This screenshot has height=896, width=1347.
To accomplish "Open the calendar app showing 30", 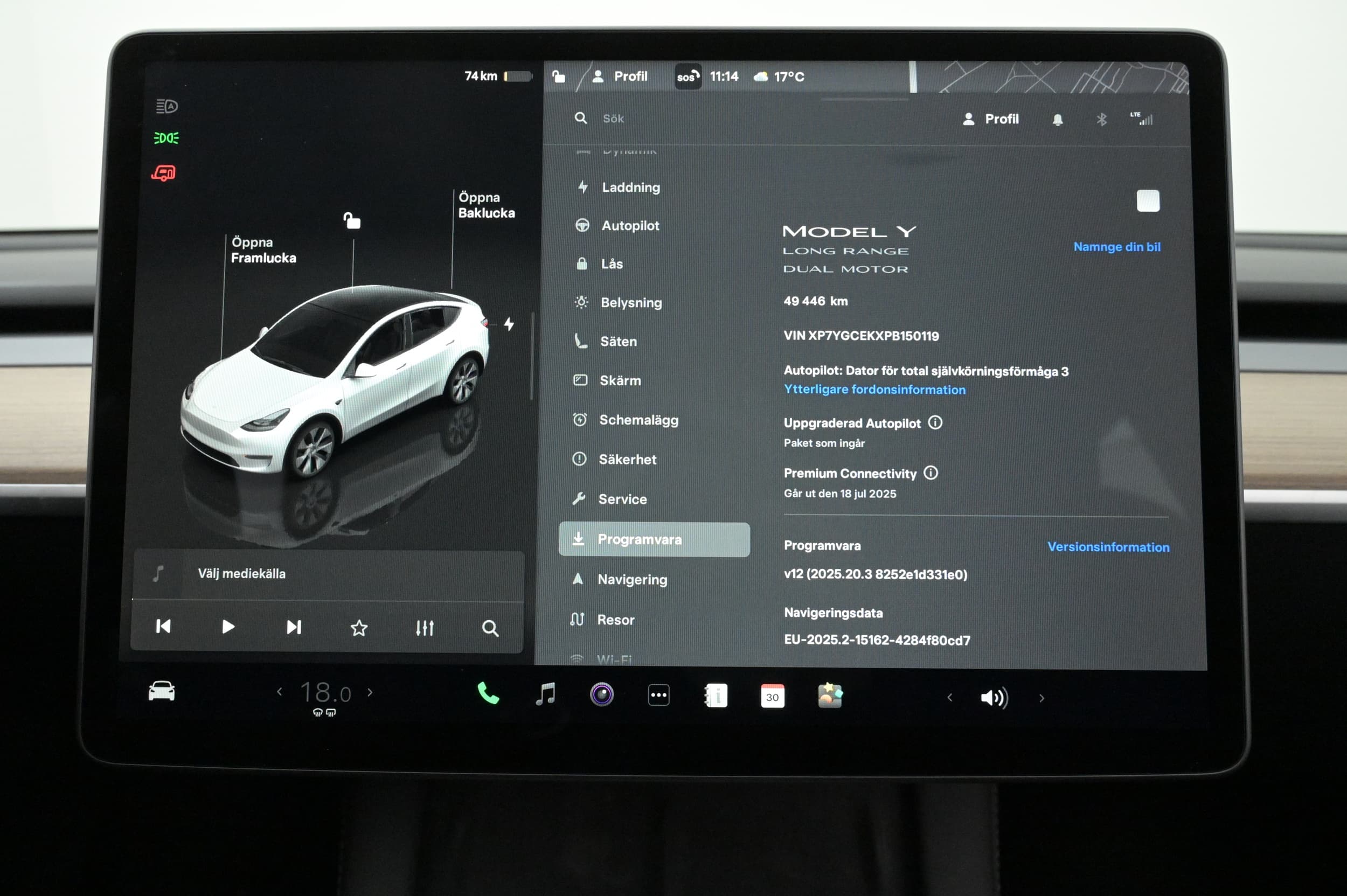I will pos(773,697).
